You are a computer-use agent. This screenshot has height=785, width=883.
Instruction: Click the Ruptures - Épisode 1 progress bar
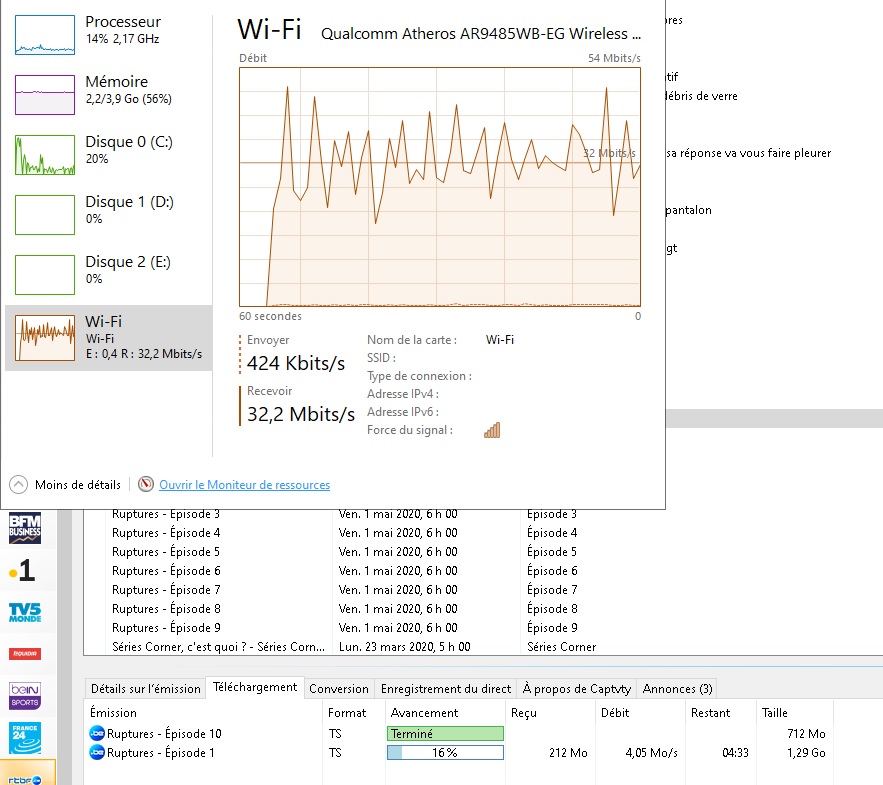(445, 753)
